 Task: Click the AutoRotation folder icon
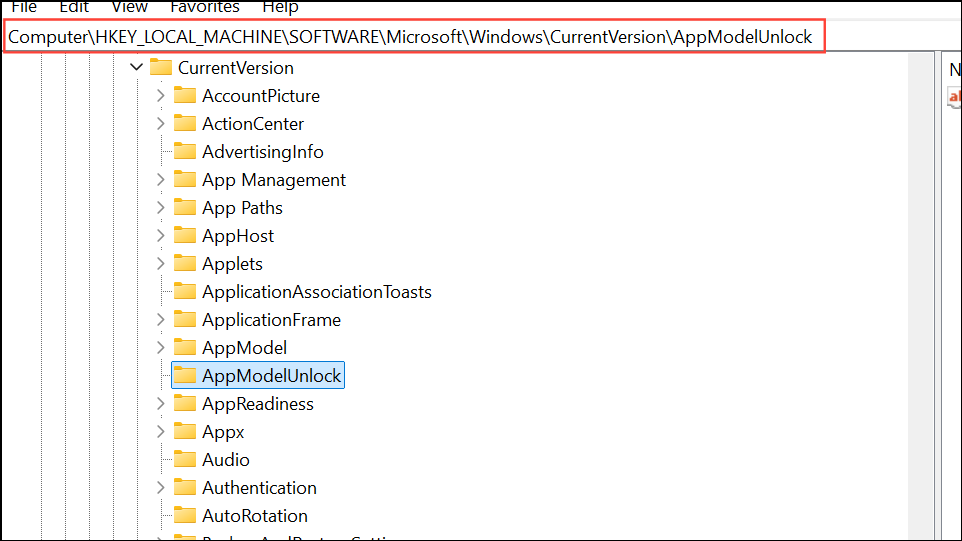click(185, 515)
